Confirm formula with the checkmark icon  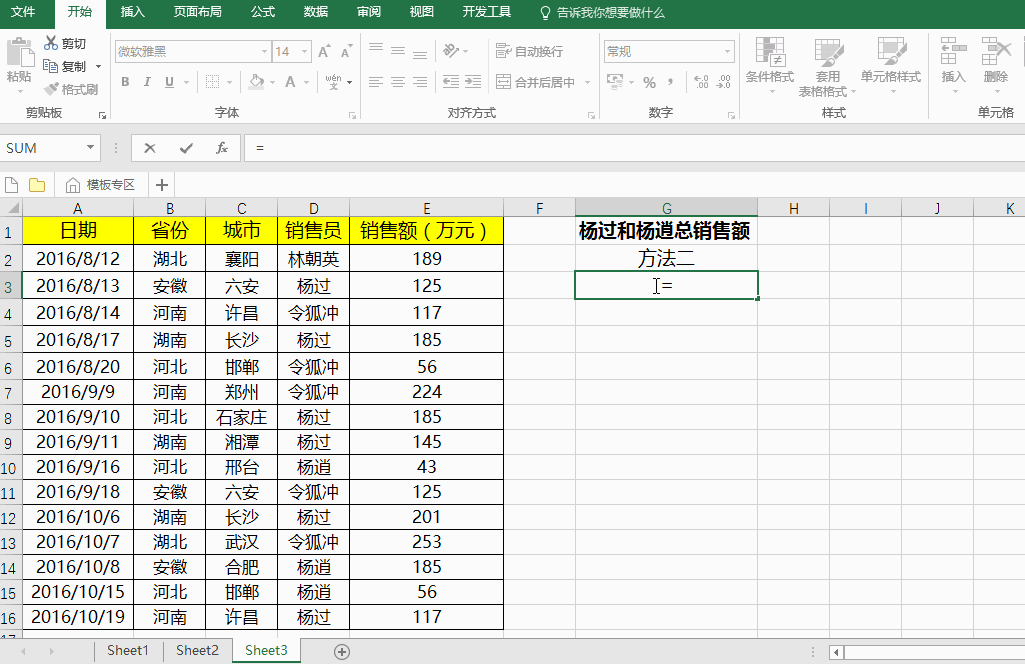tap(186, 148)
